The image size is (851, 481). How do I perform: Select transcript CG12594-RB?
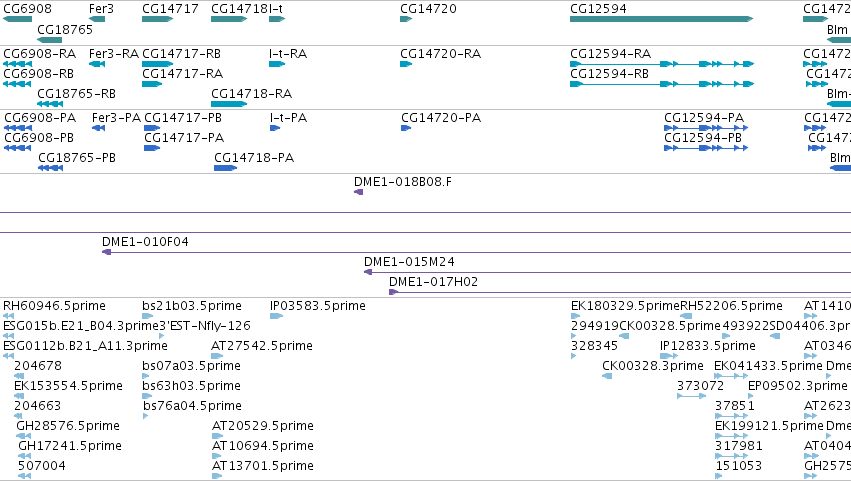pos(609,74)
